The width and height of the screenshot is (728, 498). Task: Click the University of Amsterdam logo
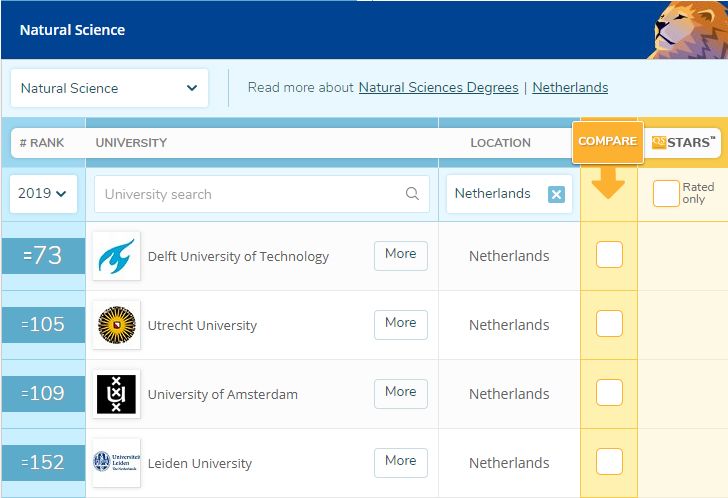point(117,394)
